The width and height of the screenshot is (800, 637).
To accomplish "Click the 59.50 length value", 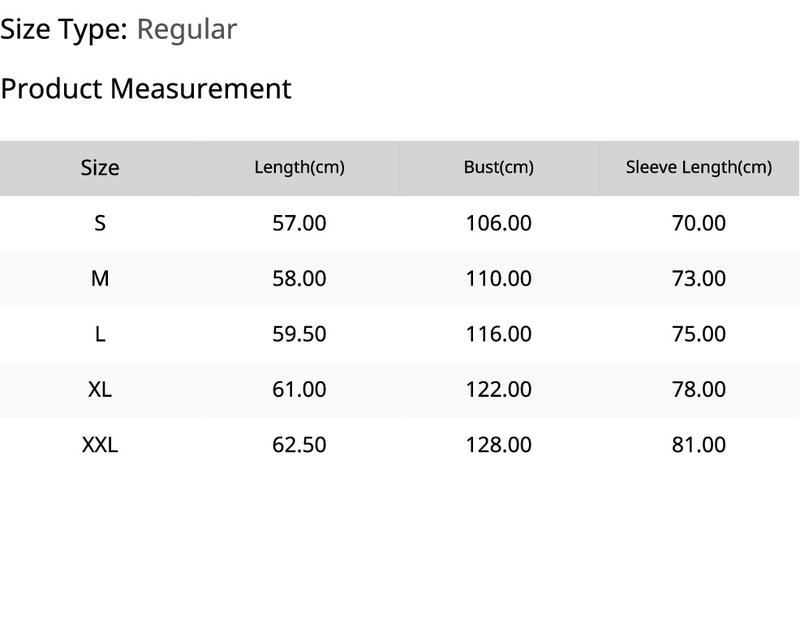I will coord(299,335).
